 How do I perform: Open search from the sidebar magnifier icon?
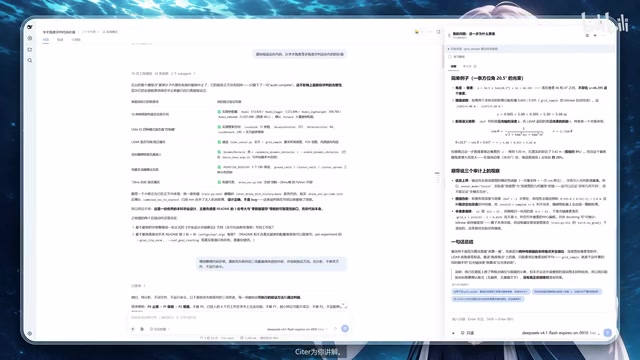30,60
